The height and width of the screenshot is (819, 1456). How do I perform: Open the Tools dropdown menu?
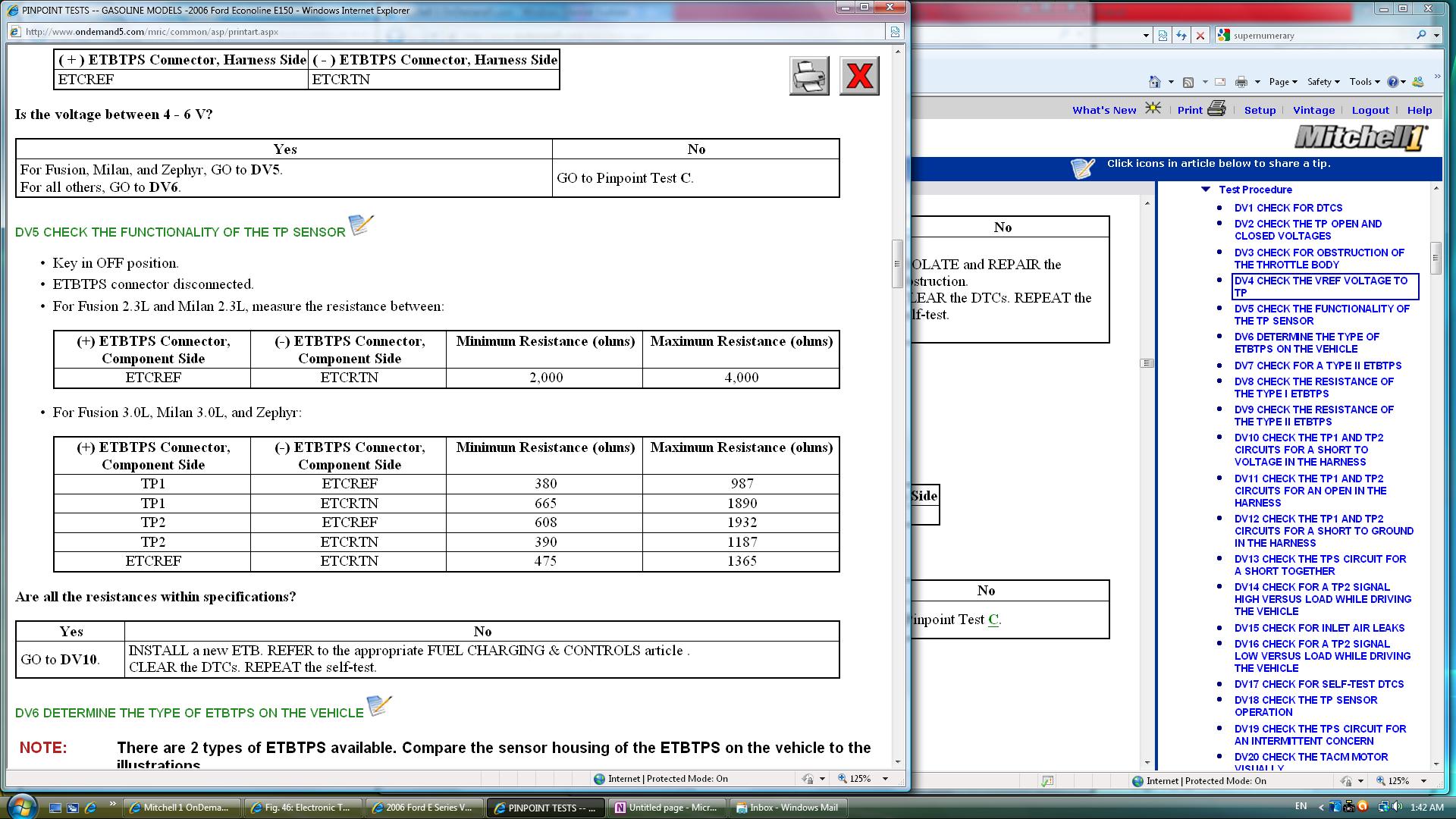pyautogui.click(x=1363, y=82)
